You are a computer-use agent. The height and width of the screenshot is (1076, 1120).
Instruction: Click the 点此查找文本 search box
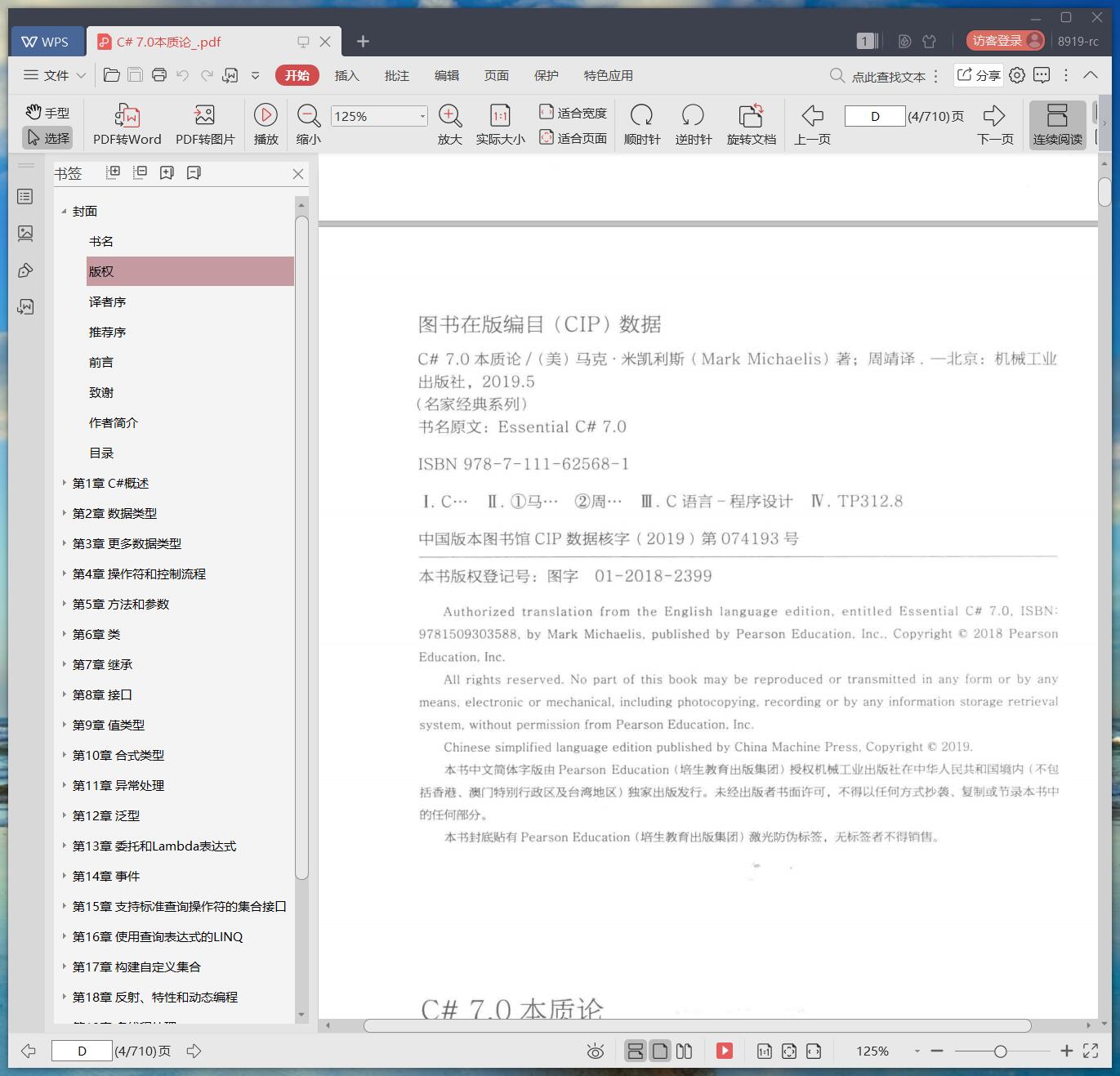pyautogui.click(x=878, y=76)
